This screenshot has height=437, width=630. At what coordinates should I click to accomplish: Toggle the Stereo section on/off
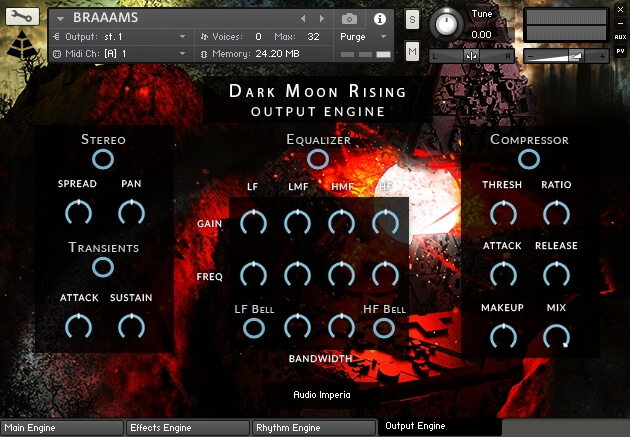click(x=103, y=159)
